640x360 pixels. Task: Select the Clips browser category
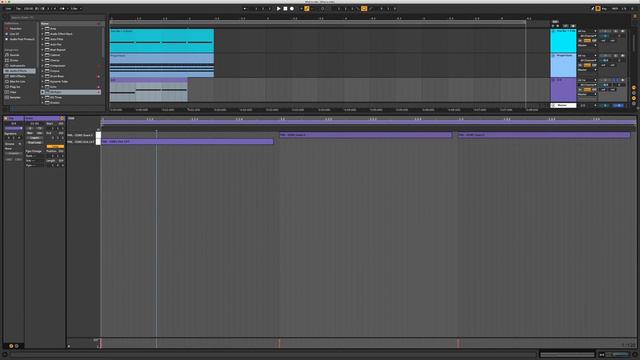coord(13,92)
